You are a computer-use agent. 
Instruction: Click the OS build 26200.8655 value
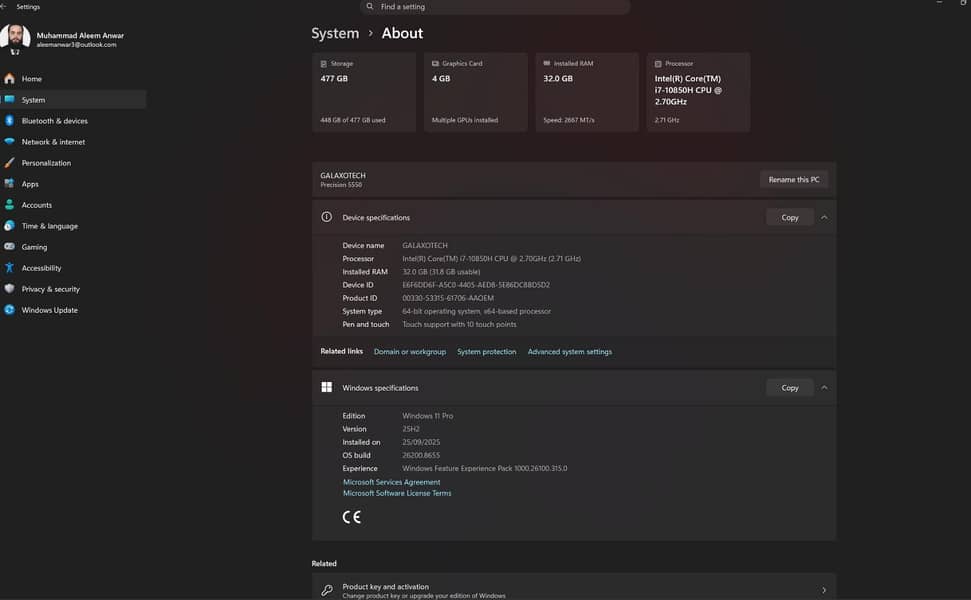(x=421, y=455)
